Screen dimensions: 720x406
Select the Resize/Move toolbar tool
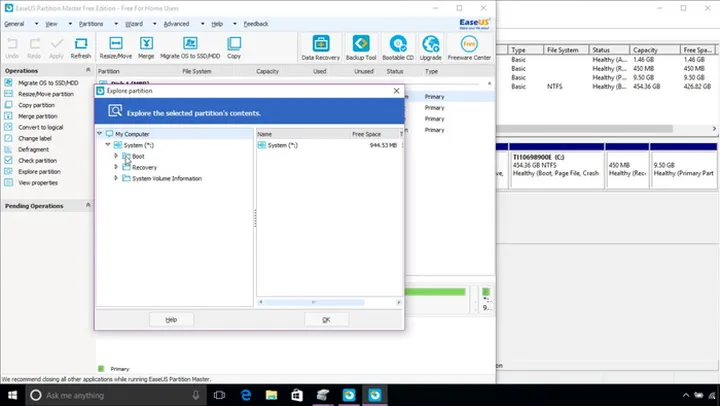[x=116, y=48]
